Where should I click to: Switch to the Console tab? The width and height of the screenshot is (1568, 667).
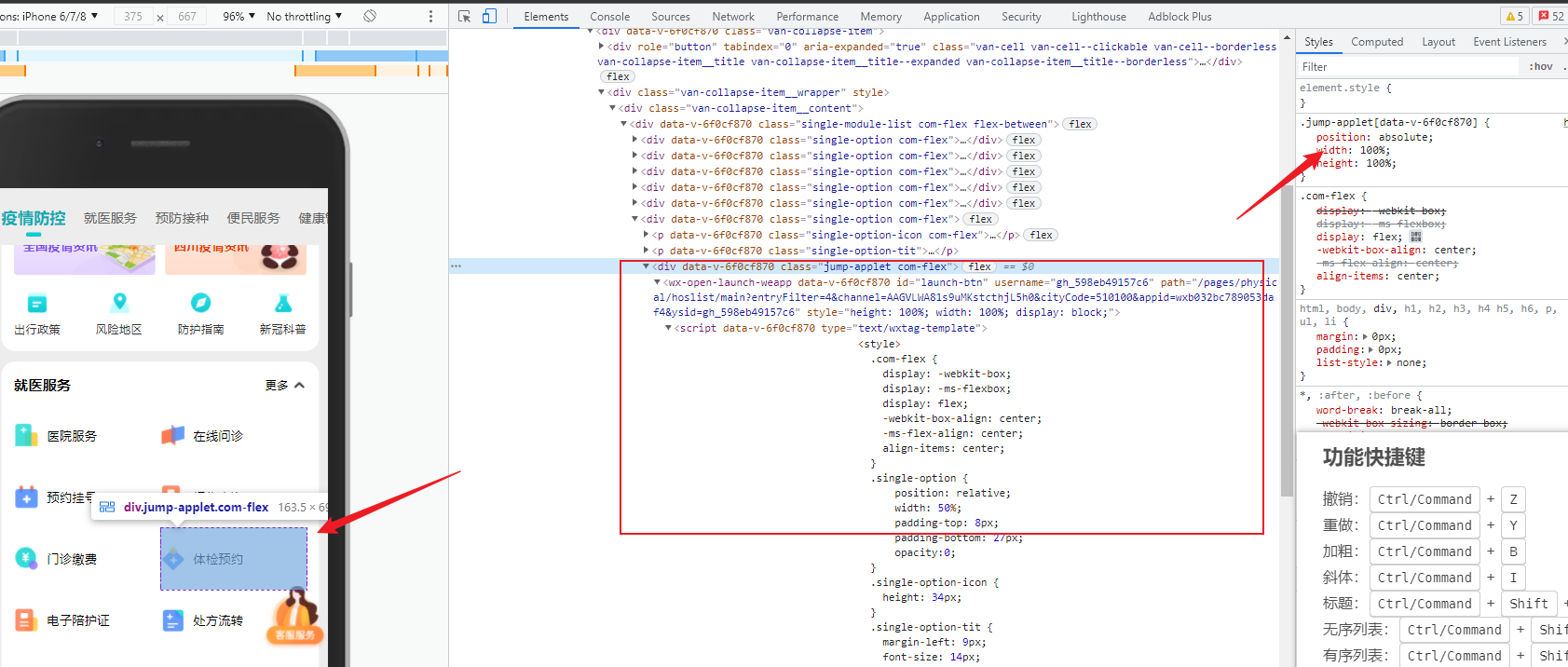[610, 16]
